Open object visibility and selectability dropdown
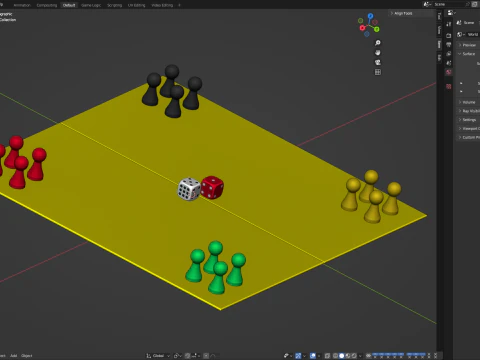The height and width of the screenshot is (360, 480). [288, 356]
